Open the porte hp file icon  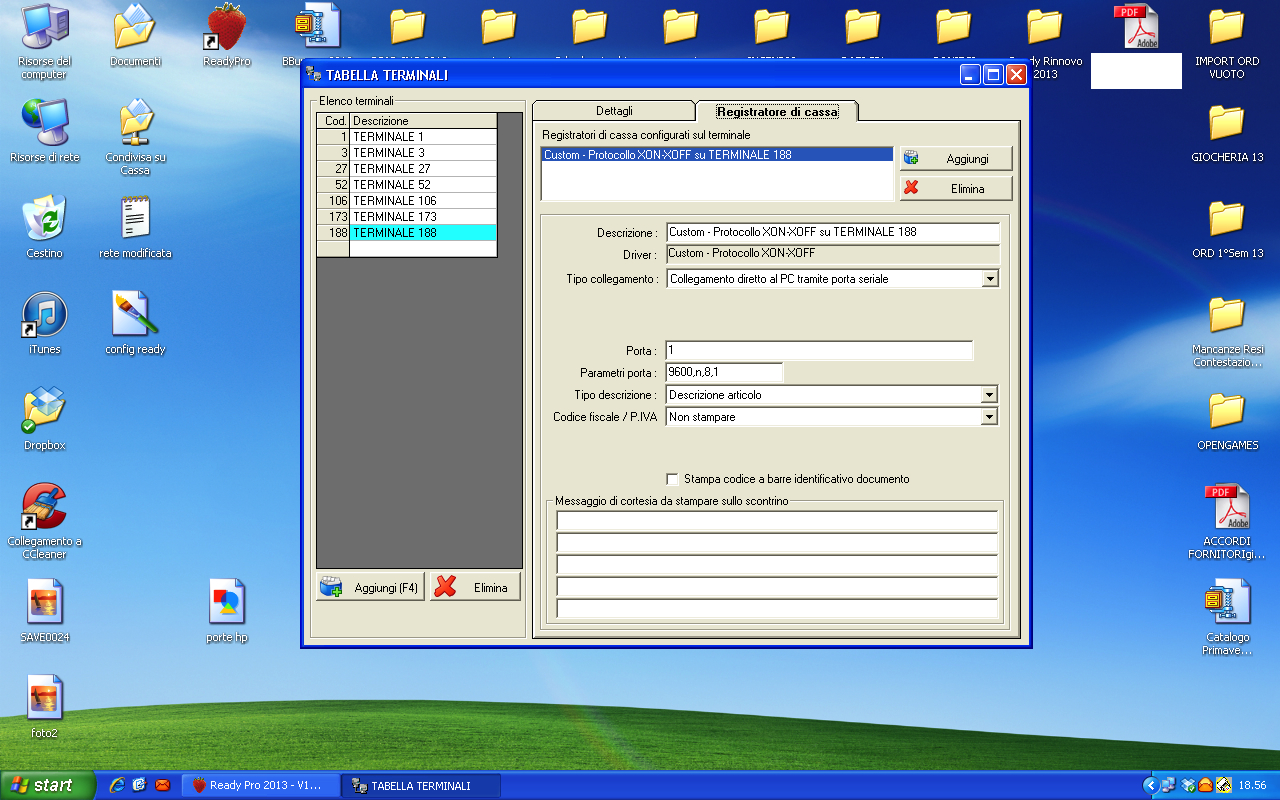click(x=227, y=610)
